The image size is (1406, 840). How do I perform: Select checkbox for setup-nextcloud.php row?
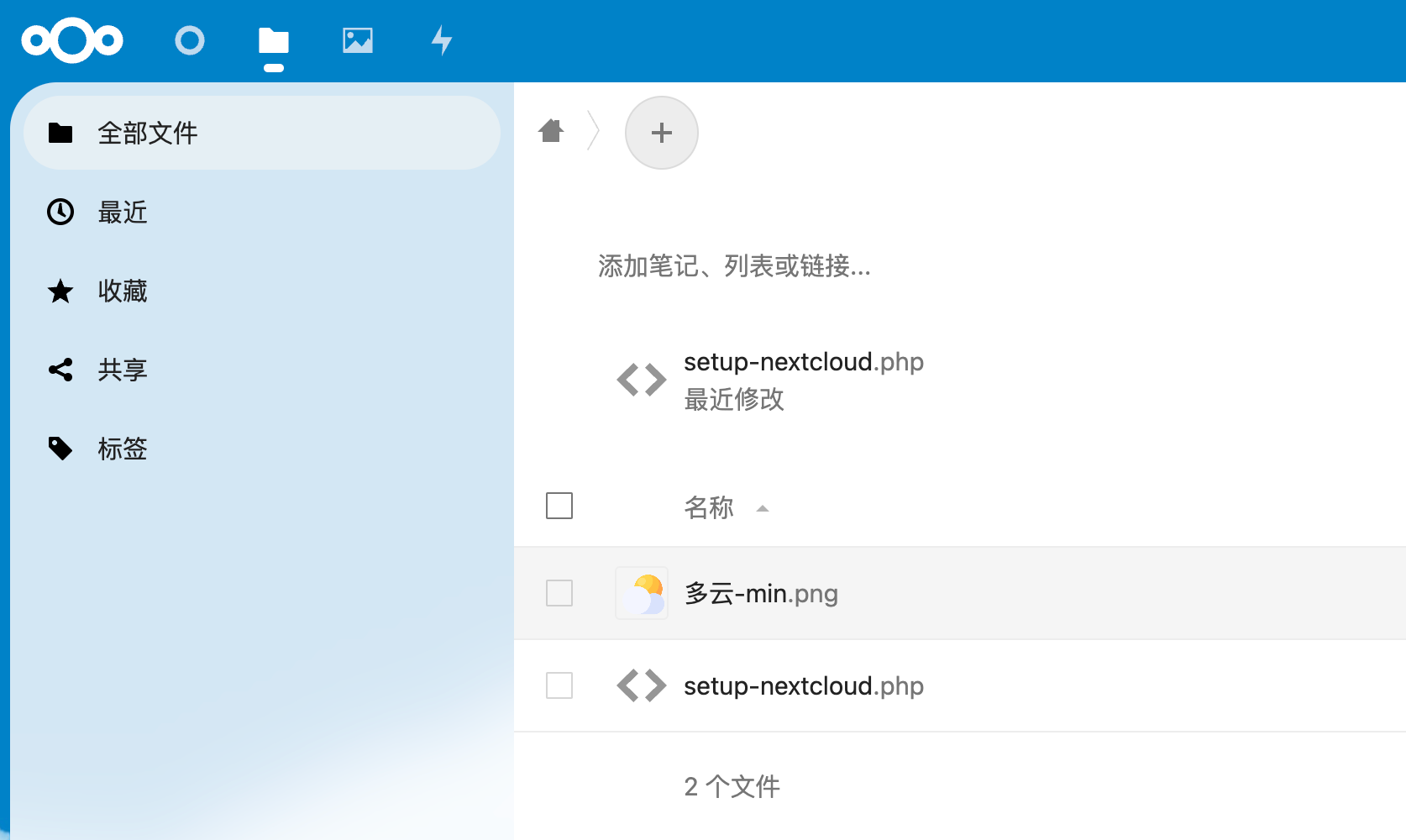tap(559, 685)
